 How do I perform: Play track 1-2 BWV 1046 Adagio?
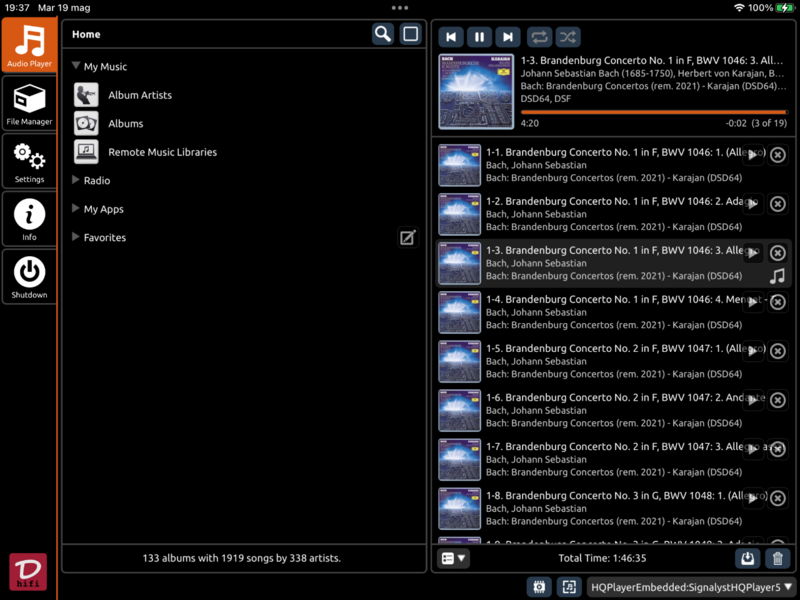(753, 204)
